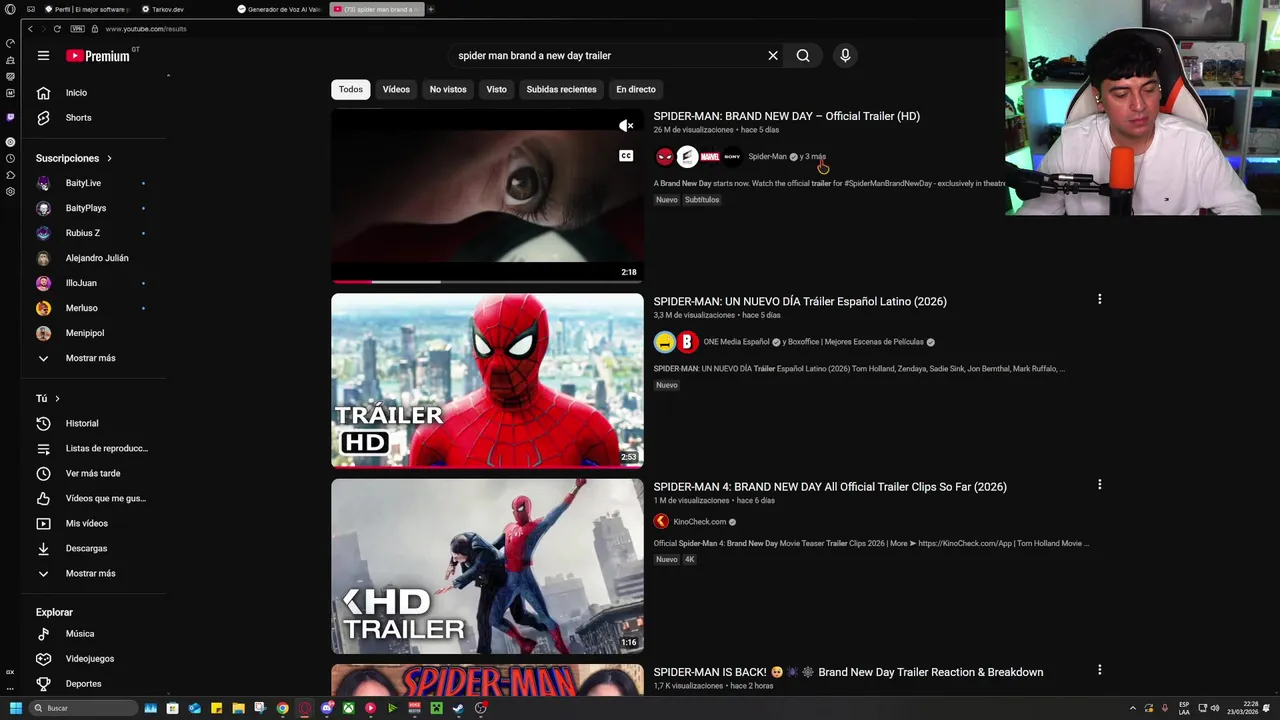This screenshot has height=720, width=1280.
Task: Expand the Tú section chevron
Action: pyautogui.click(x=57, y=399)
